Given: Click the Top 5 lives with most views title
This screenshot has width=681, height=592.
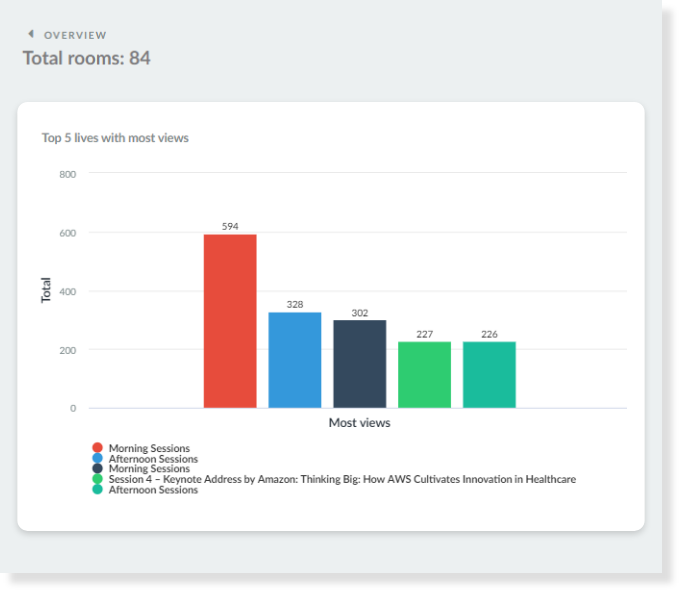Looking at the screenshot, I should [115, 138].
